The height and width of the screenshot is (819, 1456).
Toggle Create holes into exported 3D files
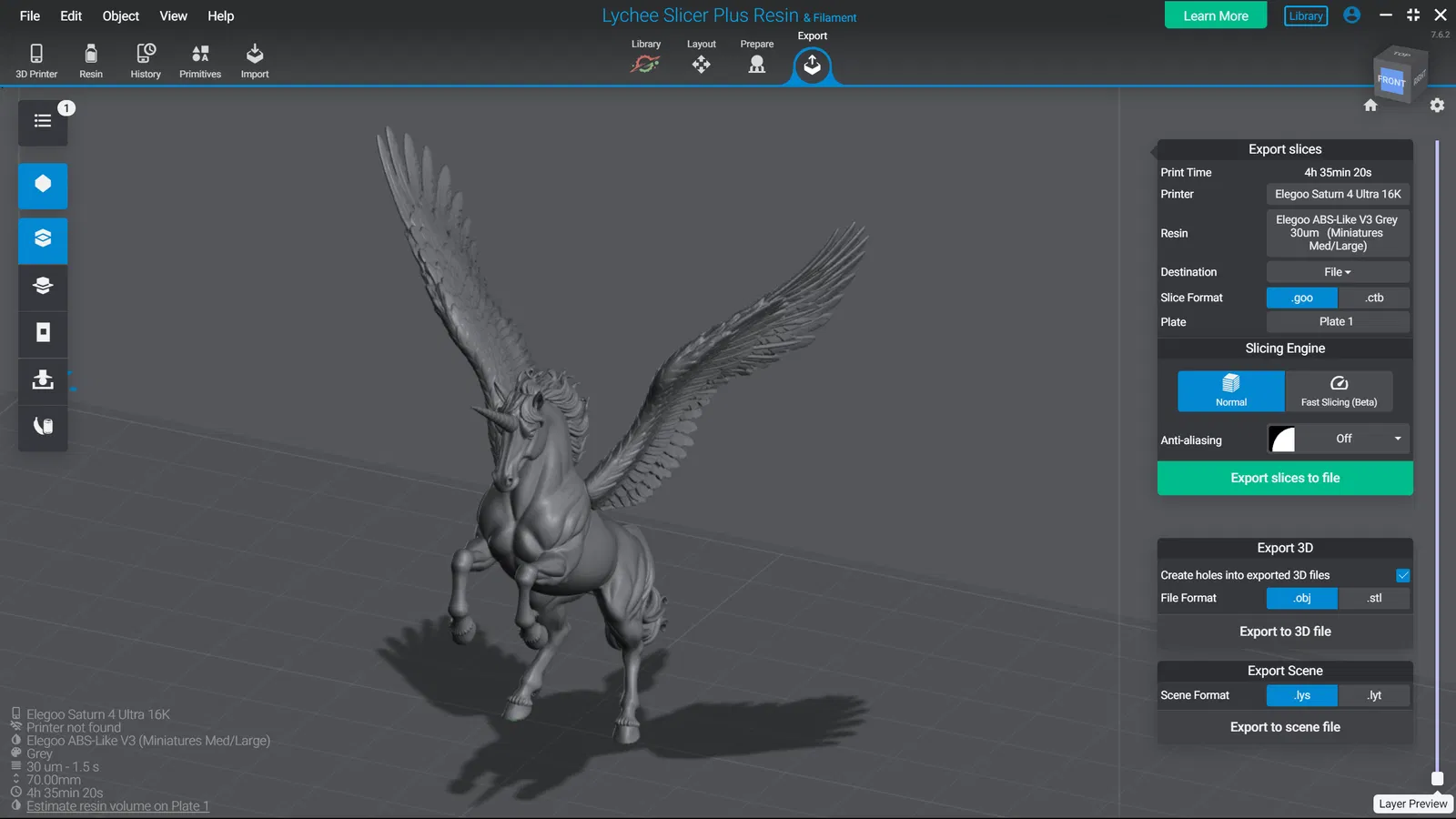1403,575
